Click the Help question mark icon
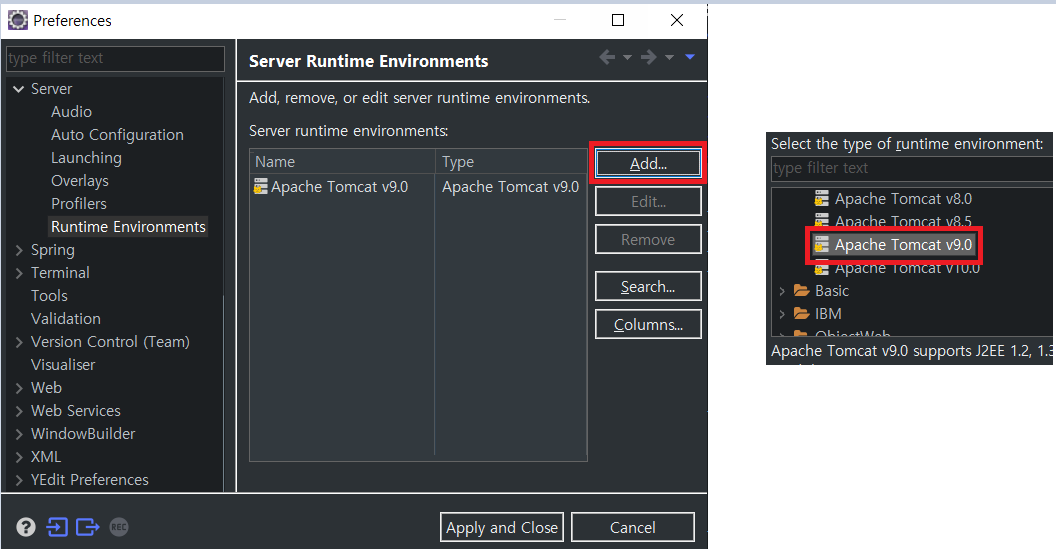The width and height of the screenshot is (1056, 549). 26,527
